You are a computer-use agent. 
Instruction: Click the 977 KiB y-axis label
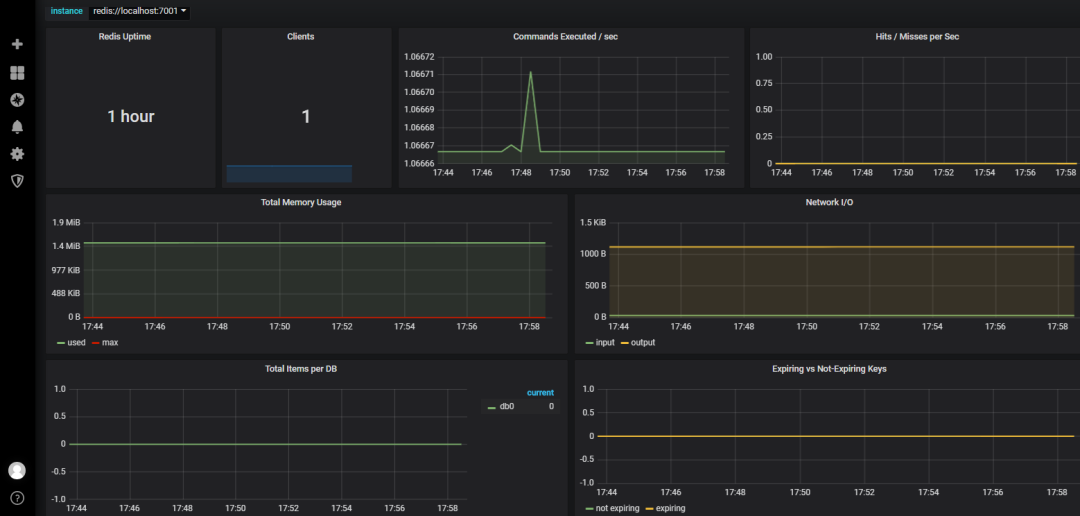tap(66, 270)
